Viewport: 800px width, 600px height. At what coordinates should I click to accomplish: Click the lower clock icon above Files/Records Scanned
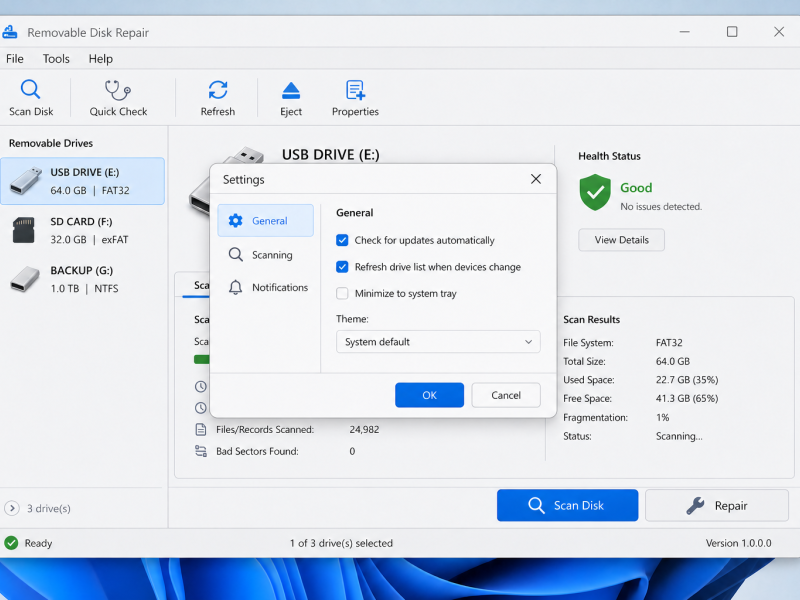201,408
